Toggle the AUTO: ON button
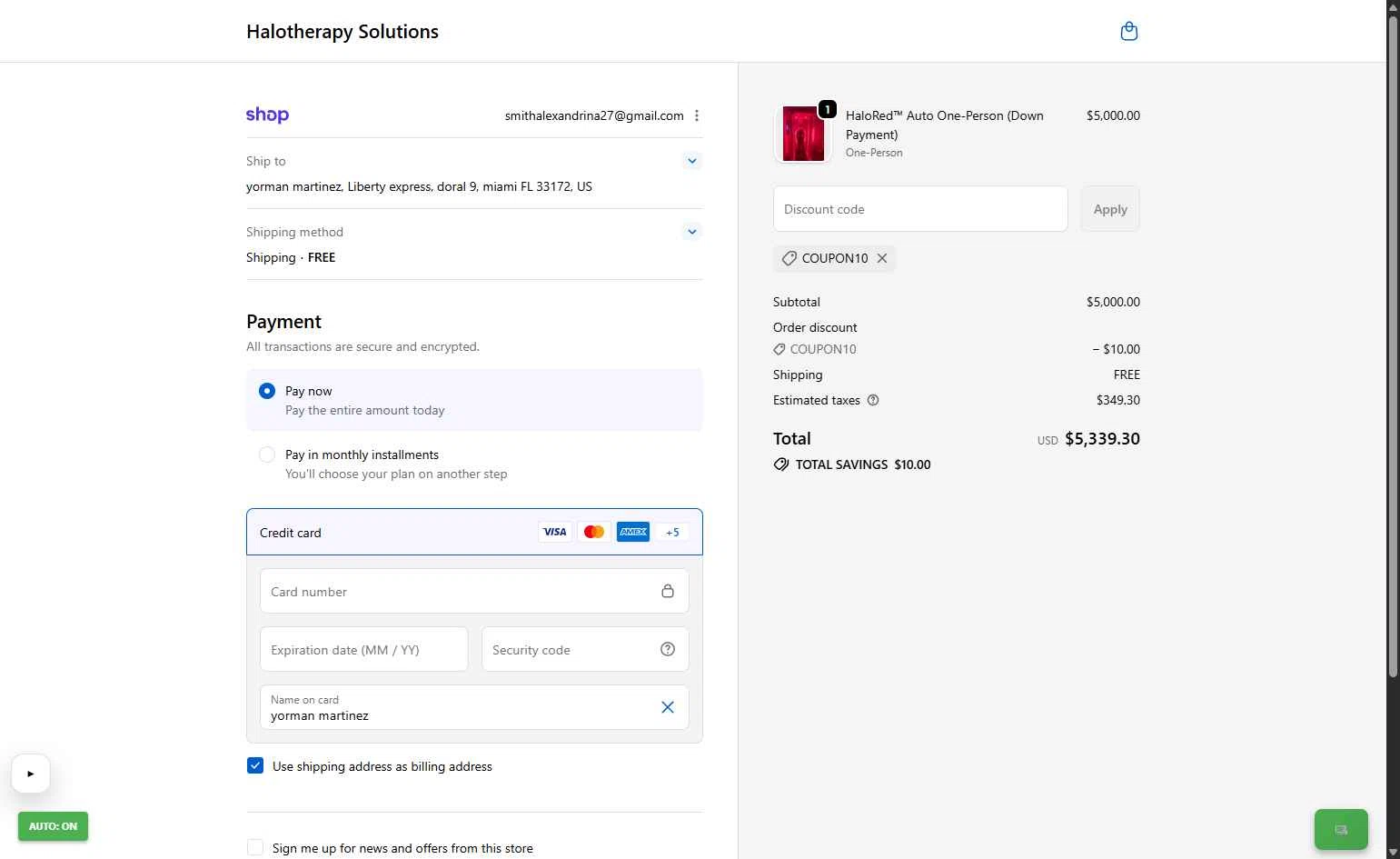The width and height of the screenshot is (1400, 859). 53,826
